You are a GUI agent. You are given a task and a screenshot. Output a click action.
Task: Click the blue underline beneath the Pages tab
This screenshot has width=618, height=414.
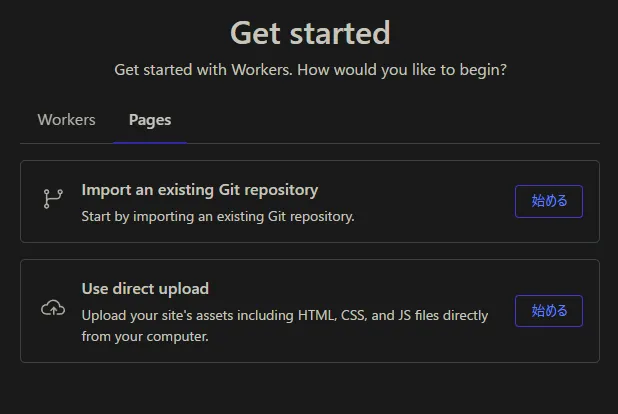coord(150,143)
